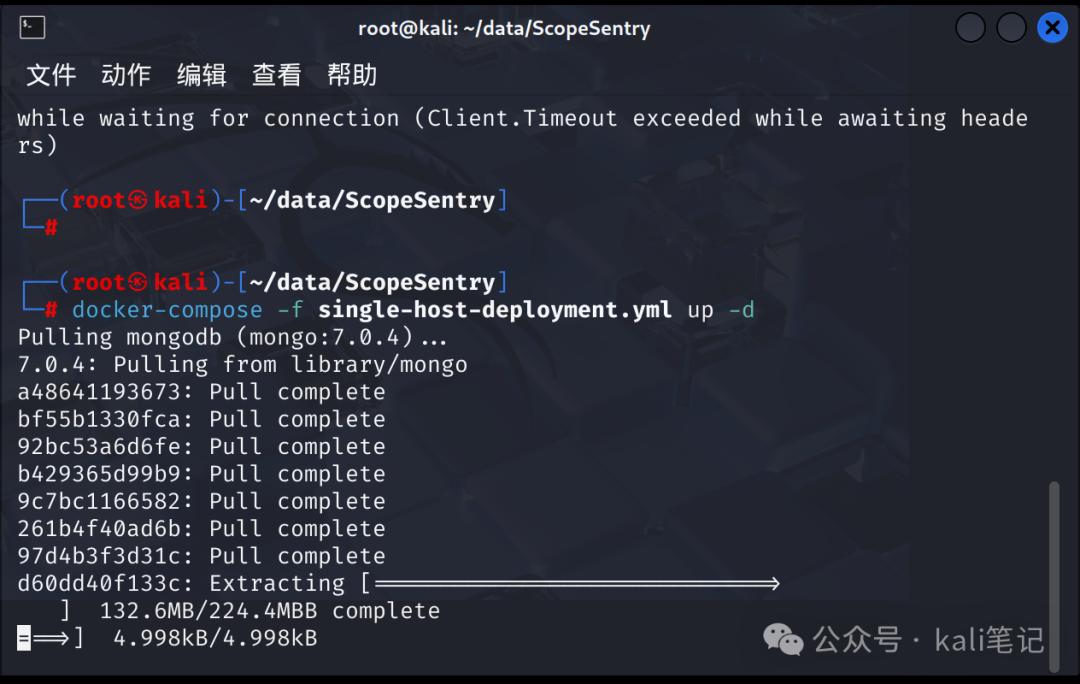The width and height of the screenshot is (1080, 684).
Task: Open the 查看 menu
Action: [277, 74]
